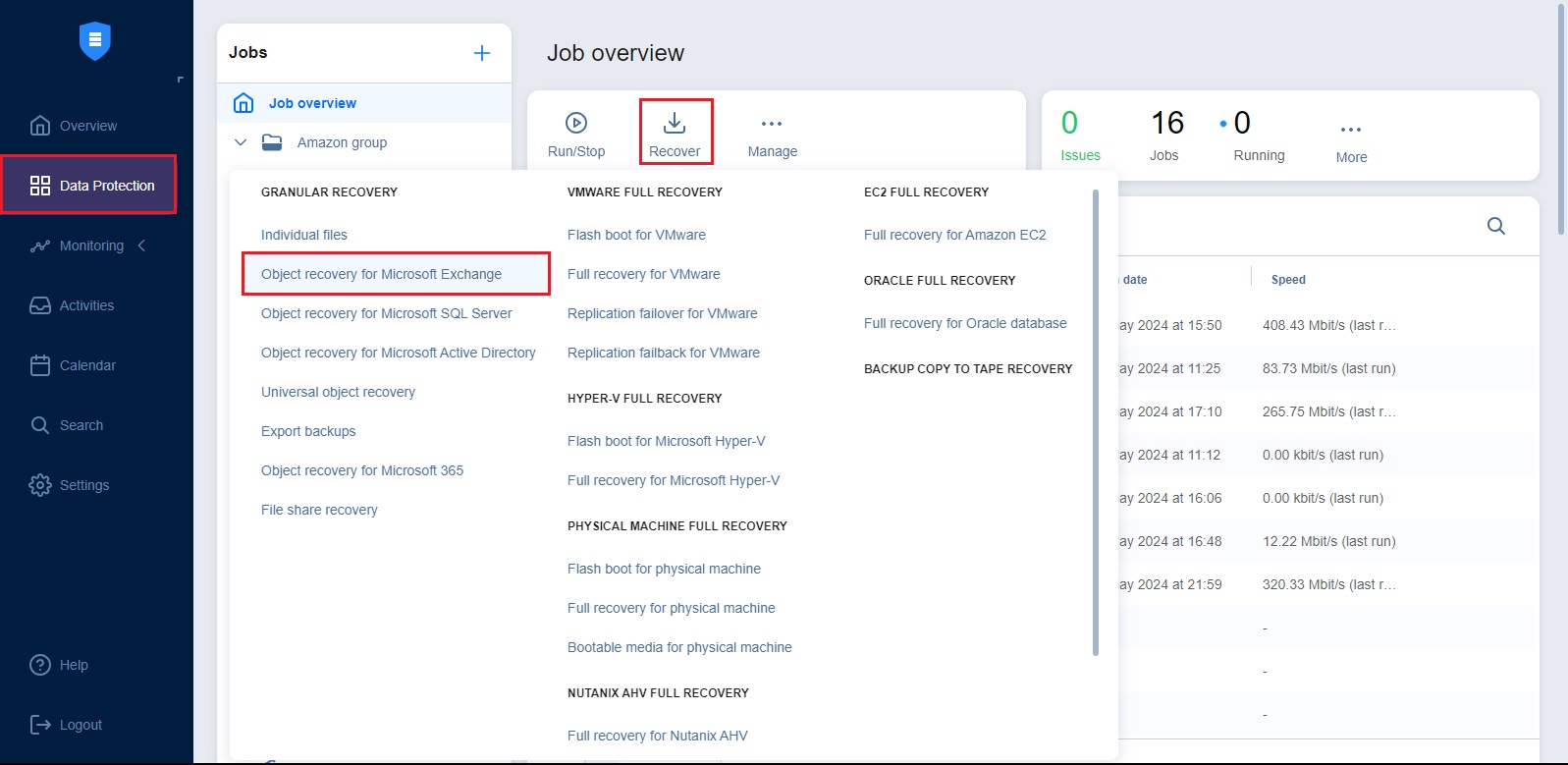Open the Calendar sidebar item
1568x765 pixels.
pyautogui.click(x=87, y=365)
